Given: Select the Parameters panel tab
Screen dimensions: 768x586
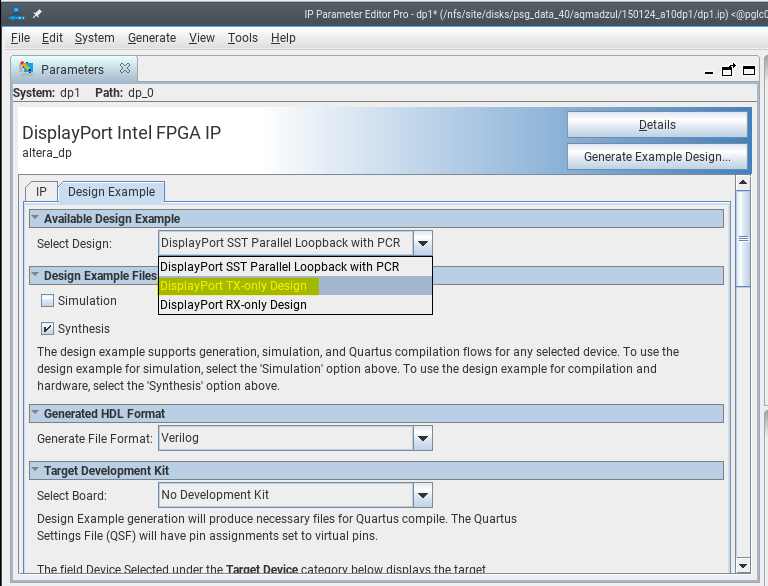Looking at the screenshot, I should 73,69.
